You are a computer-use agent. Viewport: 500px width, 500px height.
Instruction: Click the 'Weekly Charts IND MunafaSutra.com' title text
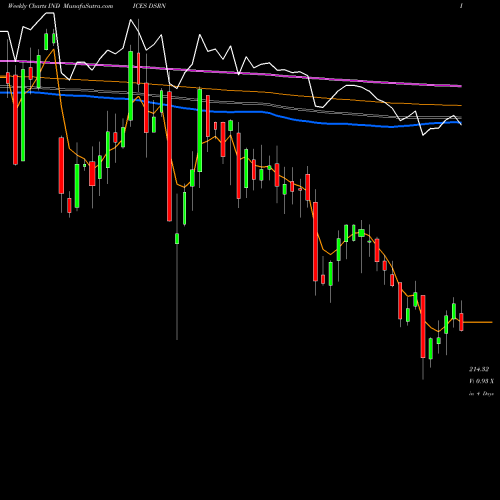pos(60,6)
